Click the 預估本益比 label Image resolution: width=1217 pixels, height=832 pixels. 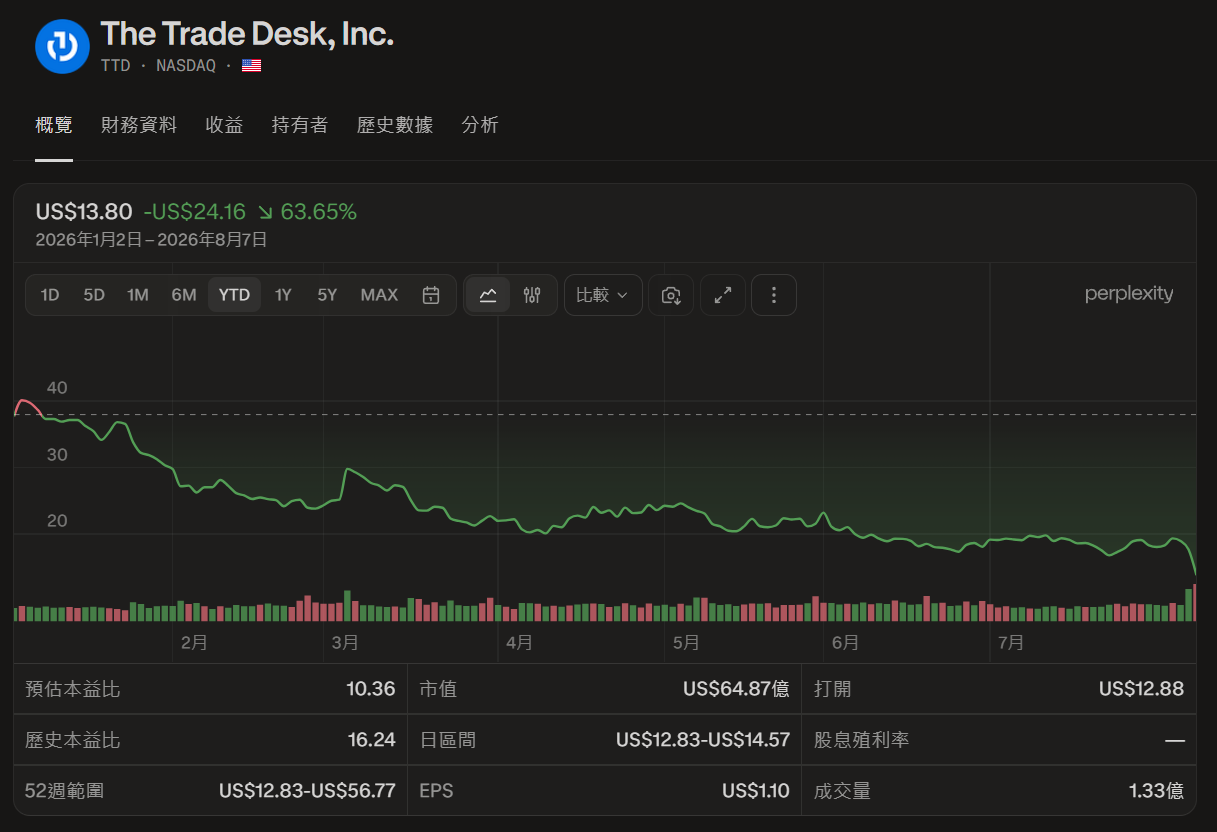72,689
